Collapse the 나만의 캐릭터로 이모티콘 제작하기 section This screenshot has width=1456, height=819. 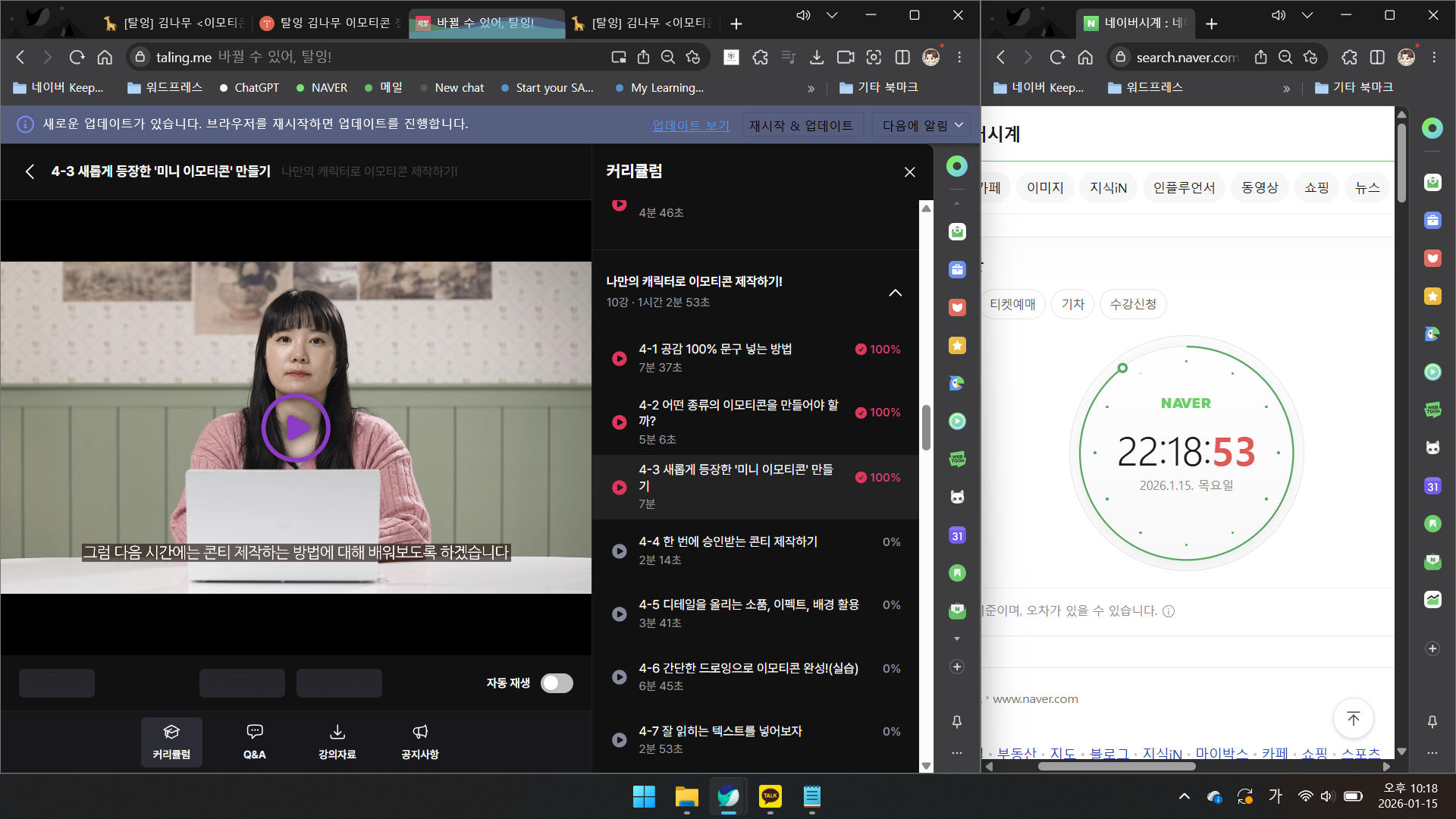click(x=895, y=293)
